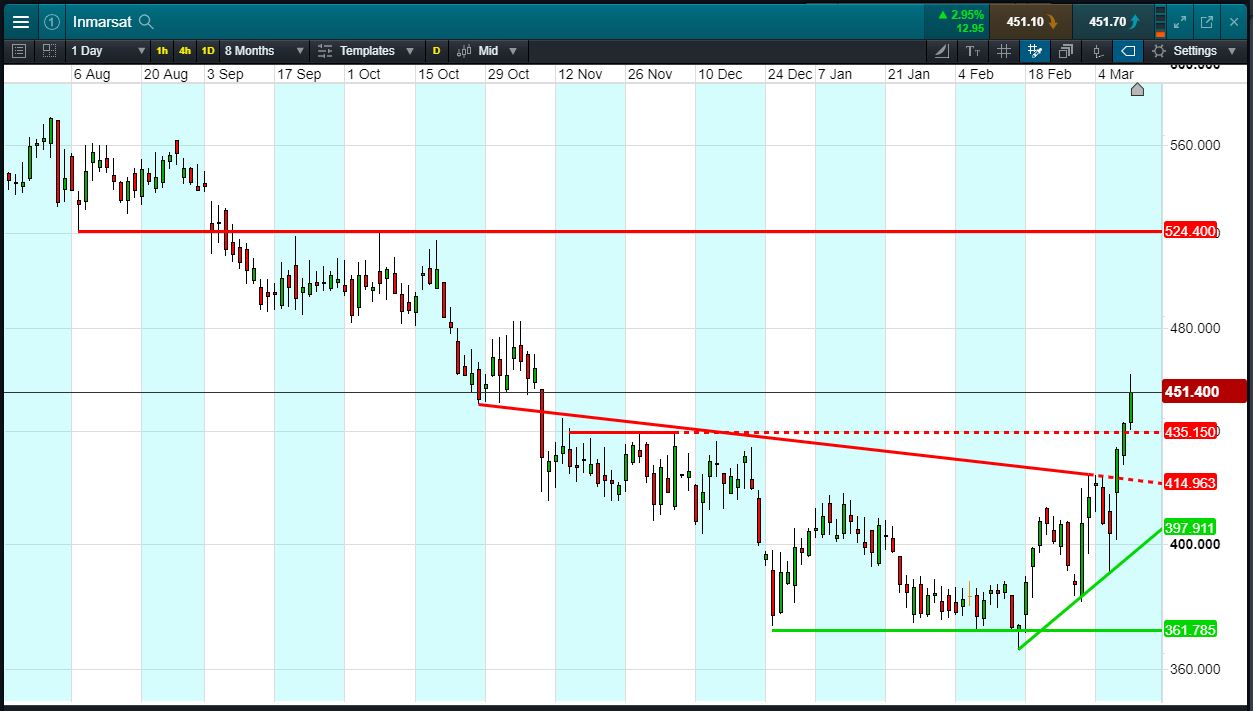The width and height of the screenshot is (1253, 711).
Task: Open the 1 Day interval dropdown
Action: coord(107,50)
